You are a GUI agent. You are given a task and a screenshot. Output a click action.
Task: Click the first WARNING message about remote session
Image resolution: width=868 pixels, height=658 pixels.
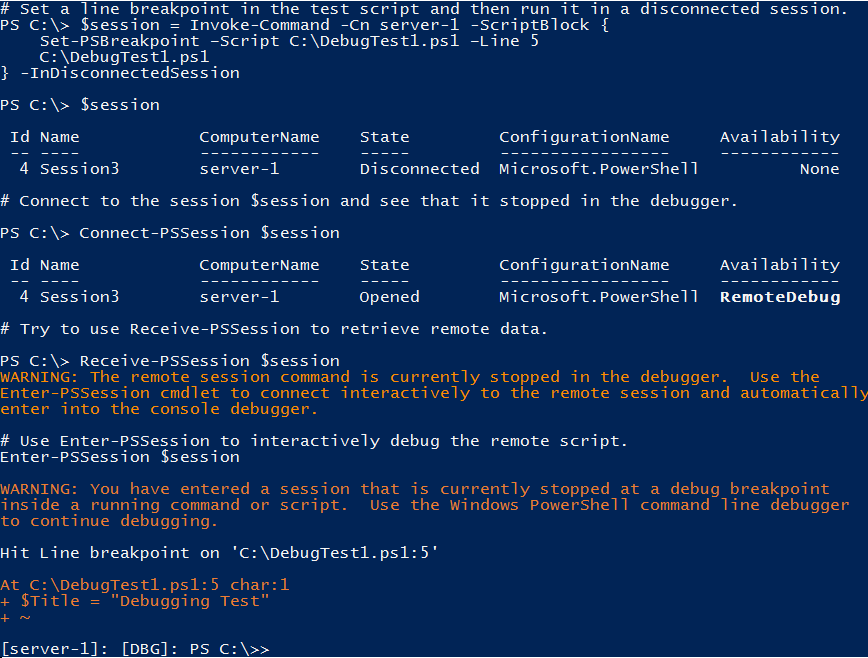tap(434, 393)
